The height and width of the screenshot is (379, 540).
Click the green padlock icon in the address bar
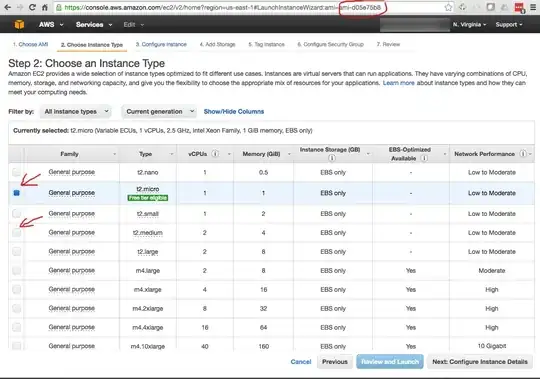(59, 7)
